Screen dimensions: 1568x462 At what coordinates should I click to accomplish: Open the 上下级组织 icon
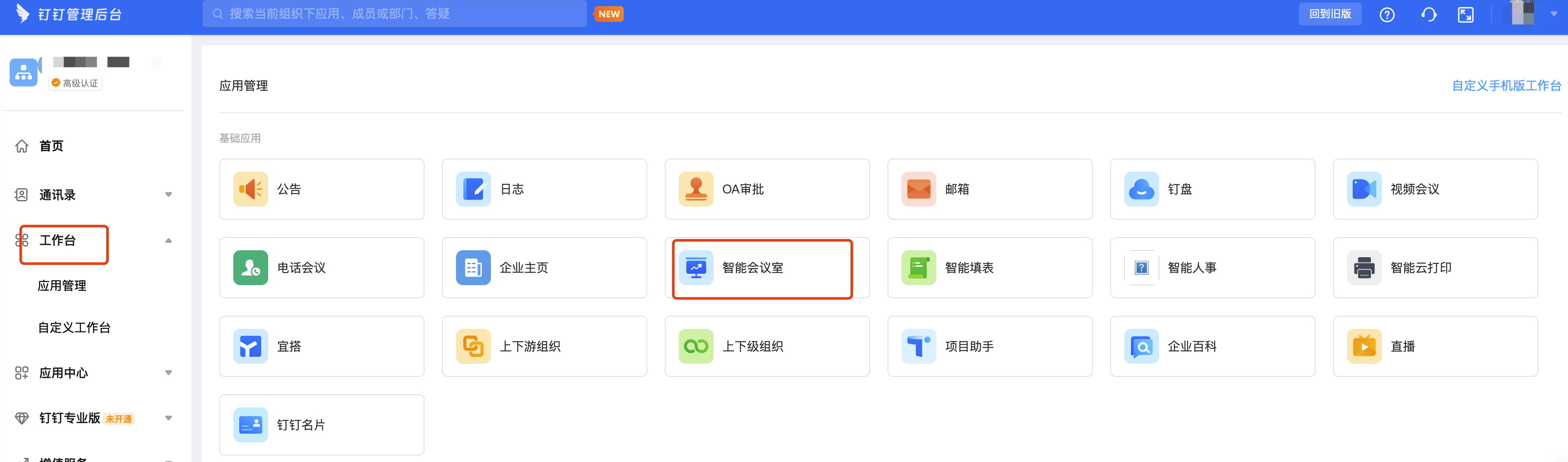coord(696,346)
